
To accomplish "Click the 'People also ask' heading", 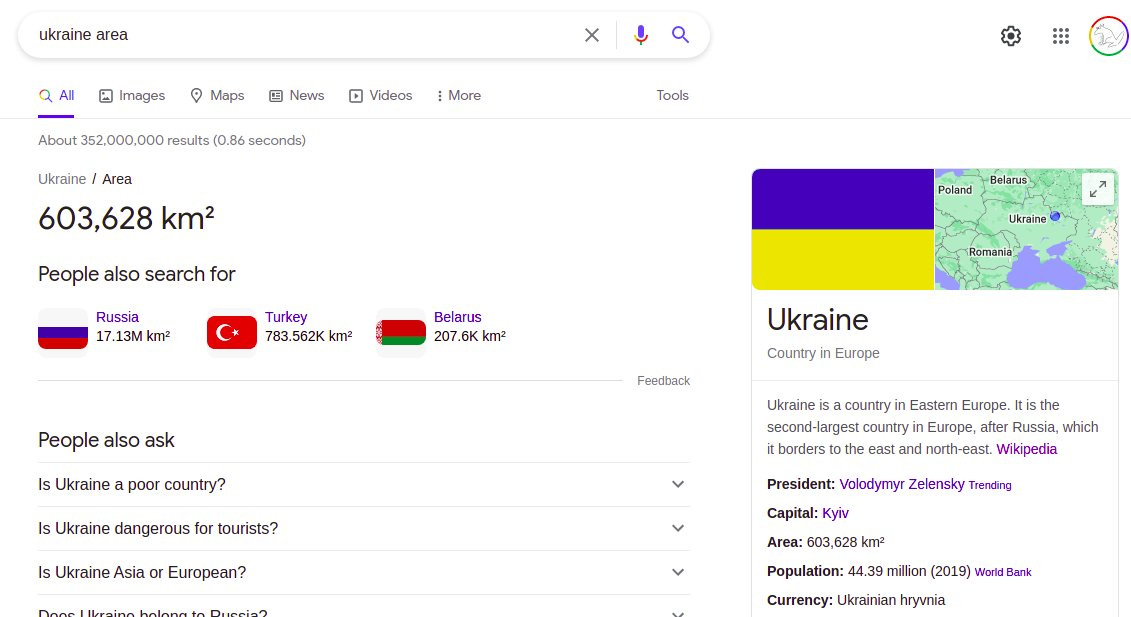I will click(x=106, y=440).
